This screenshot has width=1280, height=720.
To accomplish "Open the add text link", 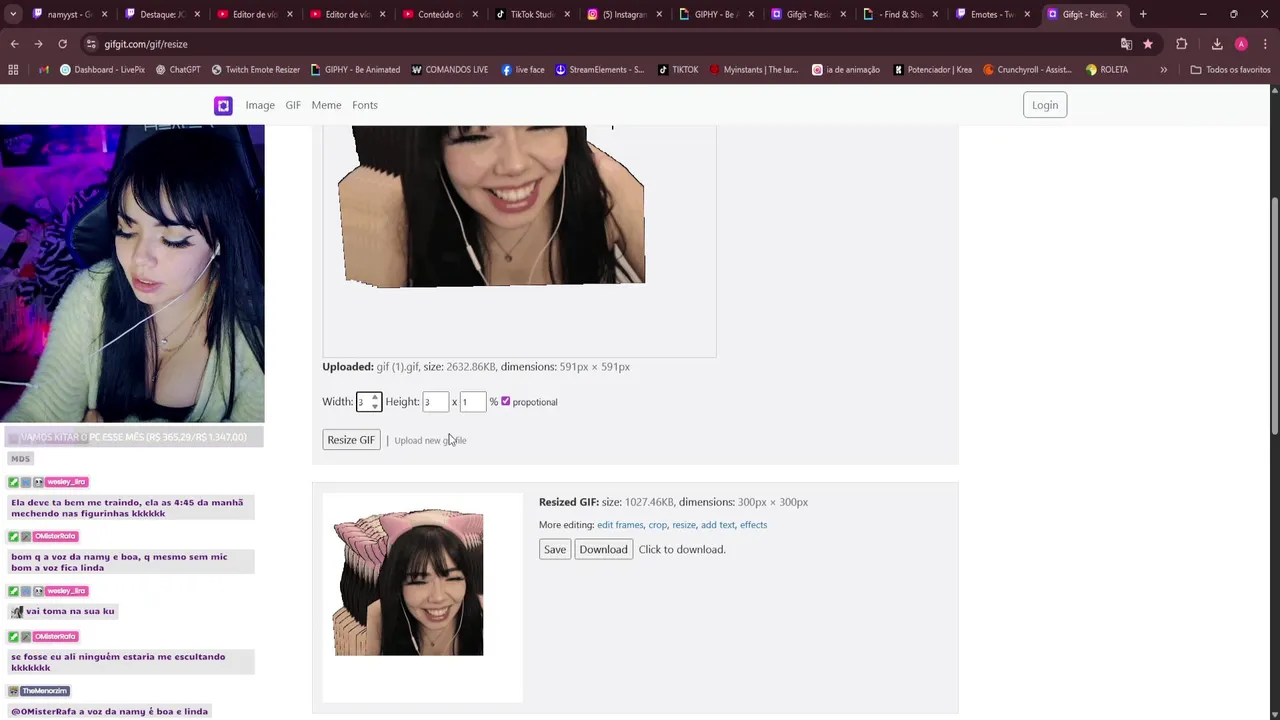I will (x=718, y=525).
